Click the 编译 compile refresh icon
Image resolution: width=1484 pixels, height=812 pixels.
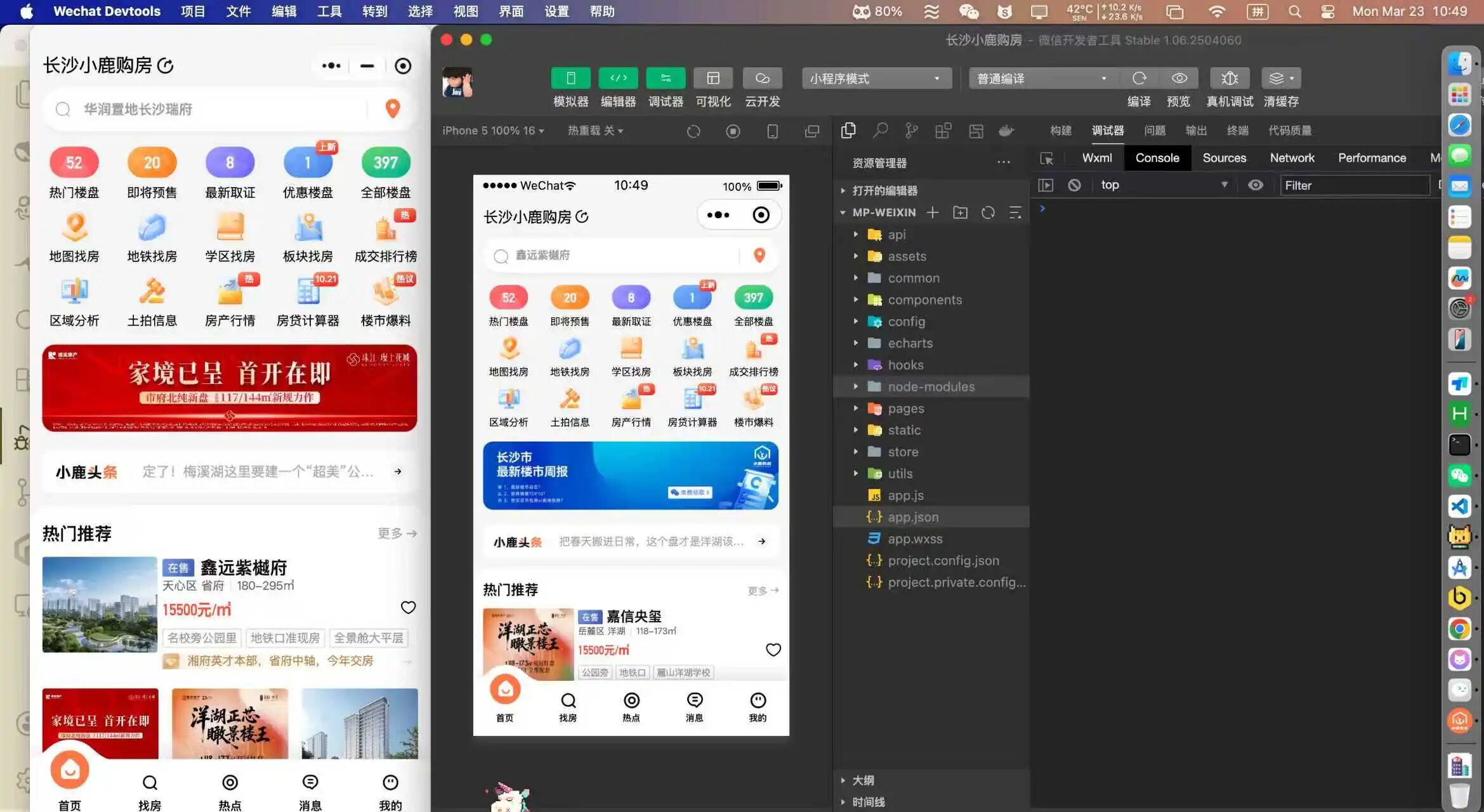(x=1139, y=78)
